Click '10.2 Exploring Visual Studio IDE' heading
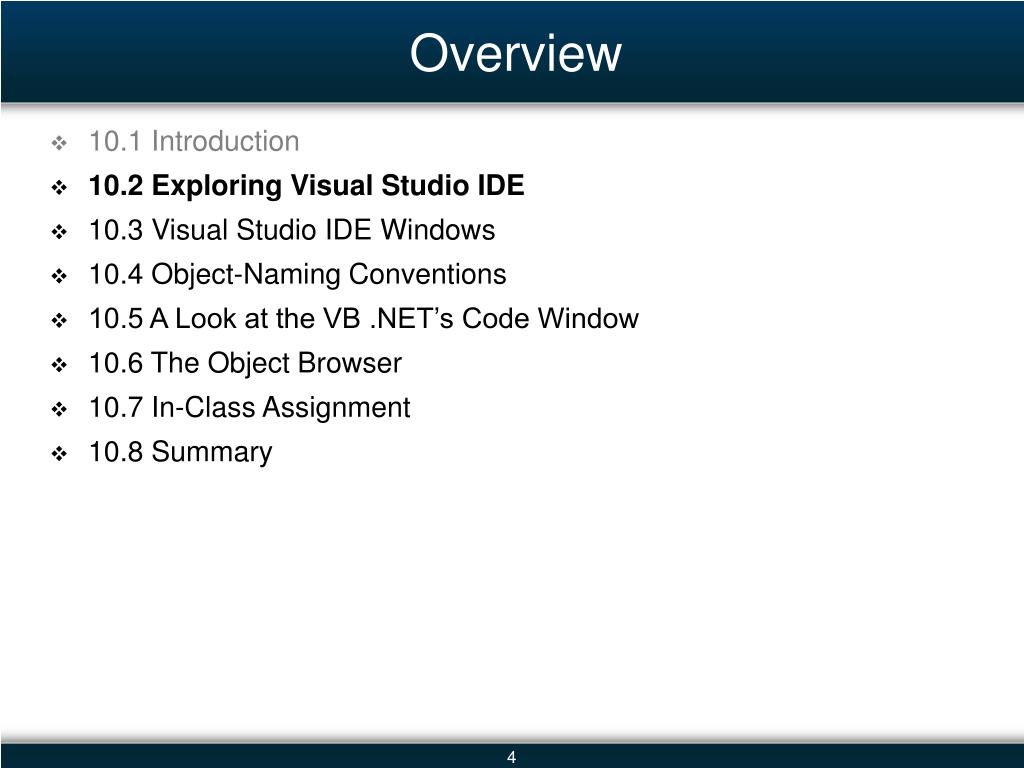This screenshot has height=768, width=1024. [306, 185]
